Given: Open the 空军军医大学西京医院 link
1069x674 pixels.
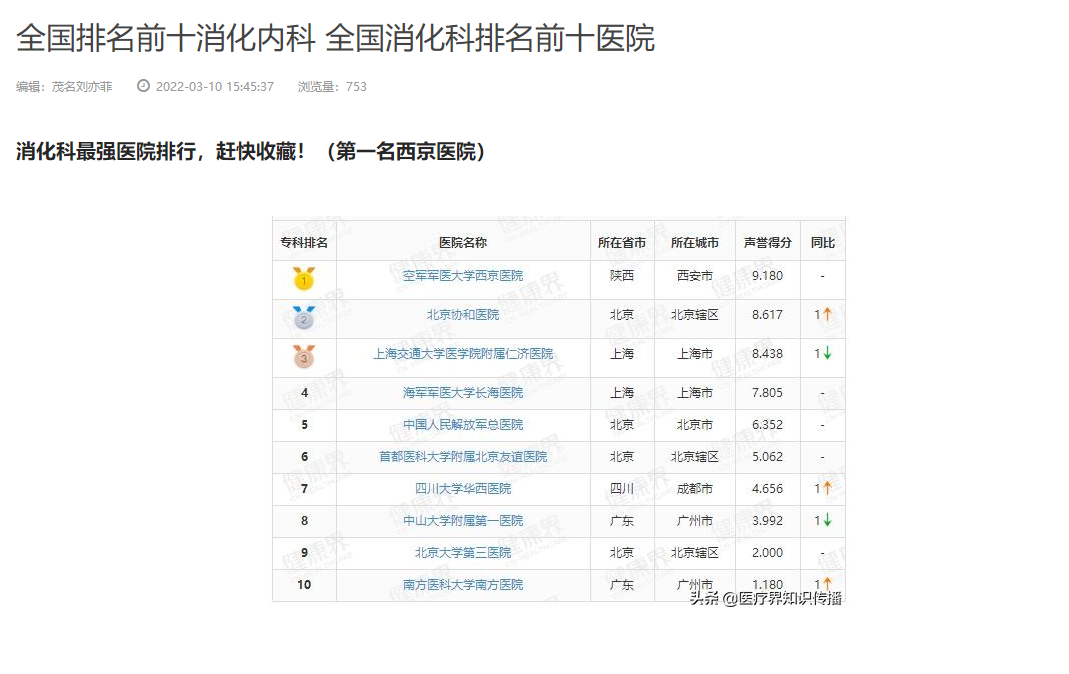Looking at the screenshot, I should click(463, 275).
